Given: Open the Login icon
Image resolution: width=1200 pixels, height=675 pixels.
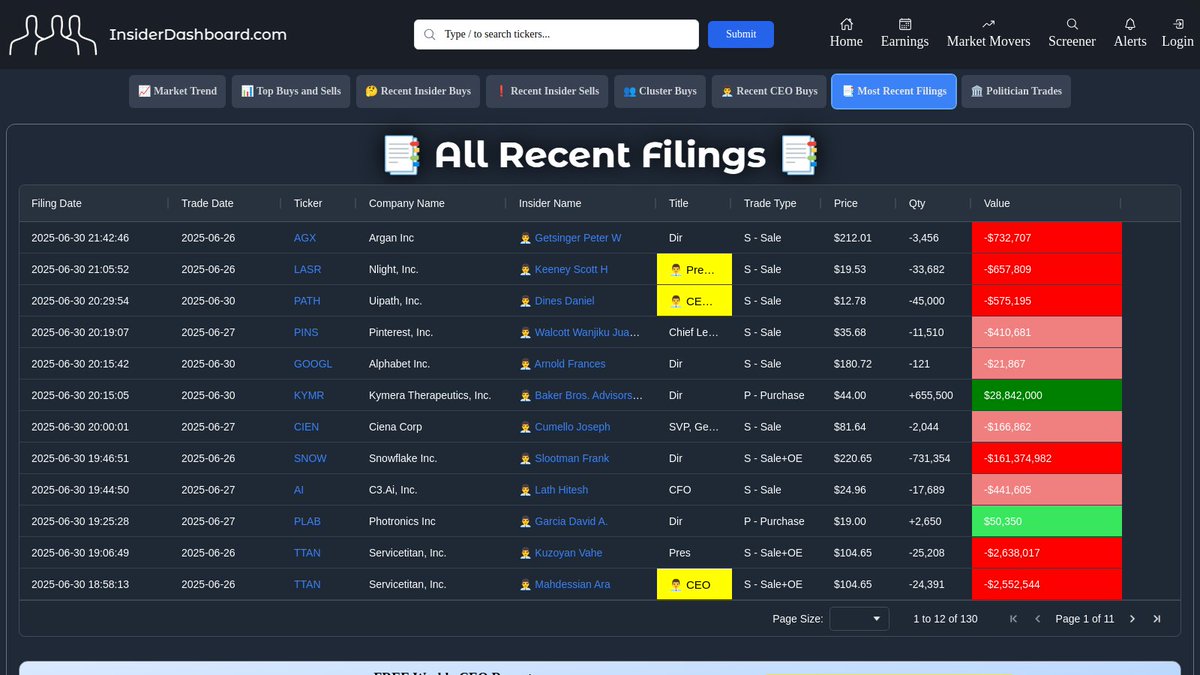Looking at the screenshot, I should click(x=1177, y=24).
